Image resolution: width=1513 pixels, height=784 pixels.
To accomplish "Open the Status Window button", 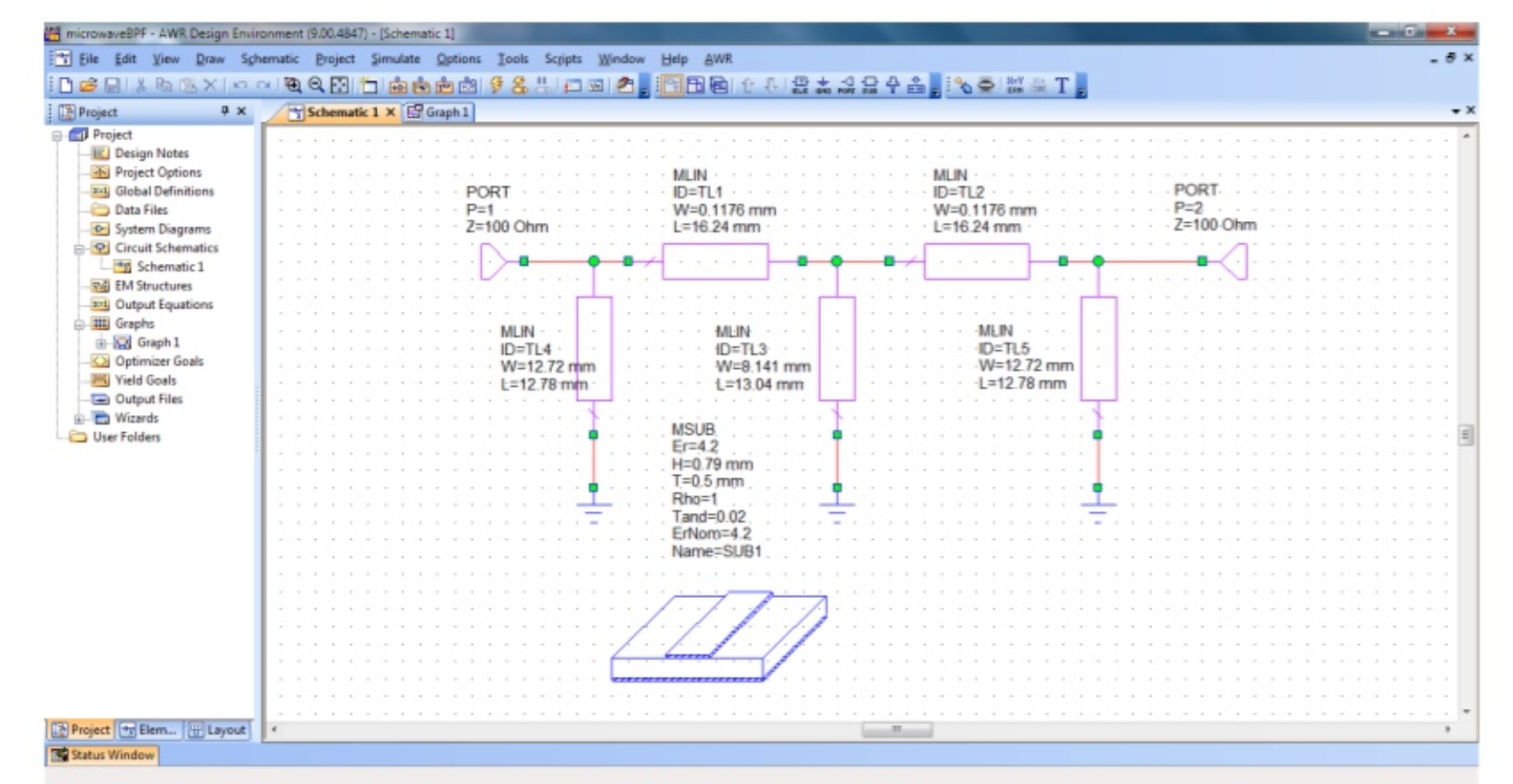I will (x=103, y=755).
